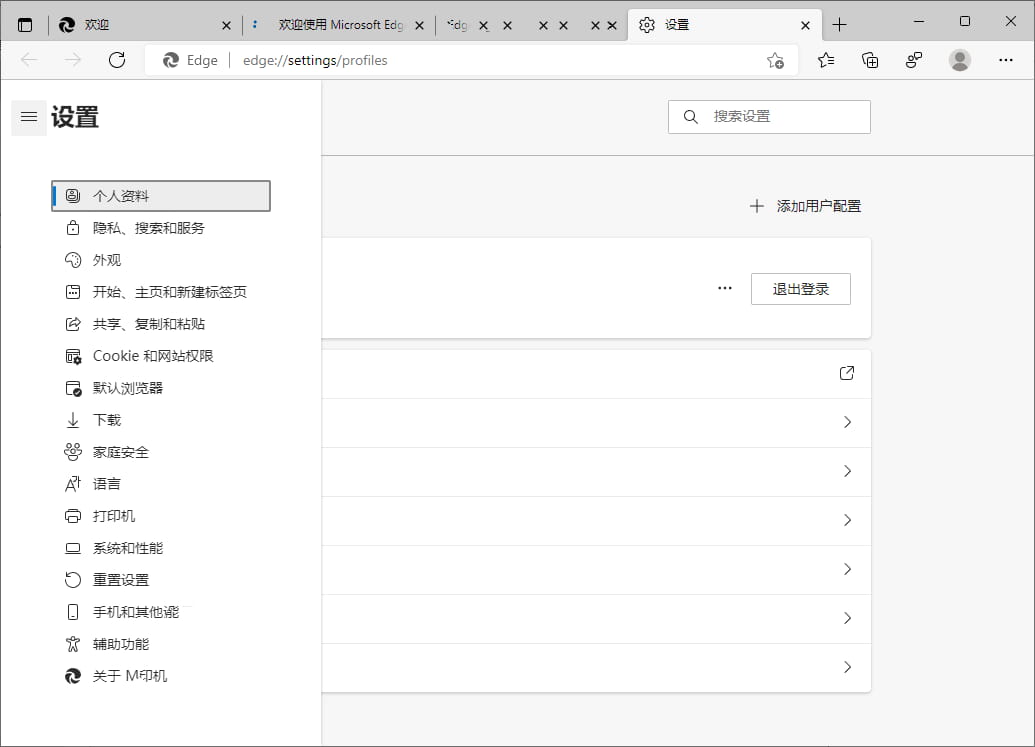Click the external link icon row
The image size is (1035, 747).
click(x=847, y=373)
